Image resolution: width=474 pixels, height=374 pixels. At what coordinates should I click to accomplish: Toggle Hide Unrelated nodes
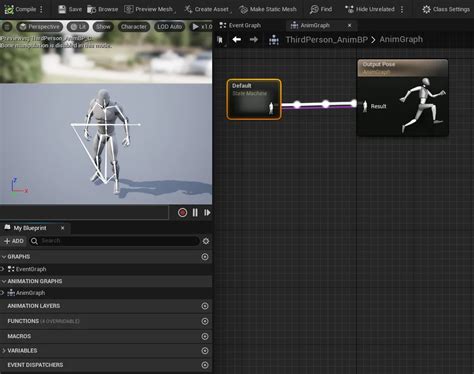point(370,9)
